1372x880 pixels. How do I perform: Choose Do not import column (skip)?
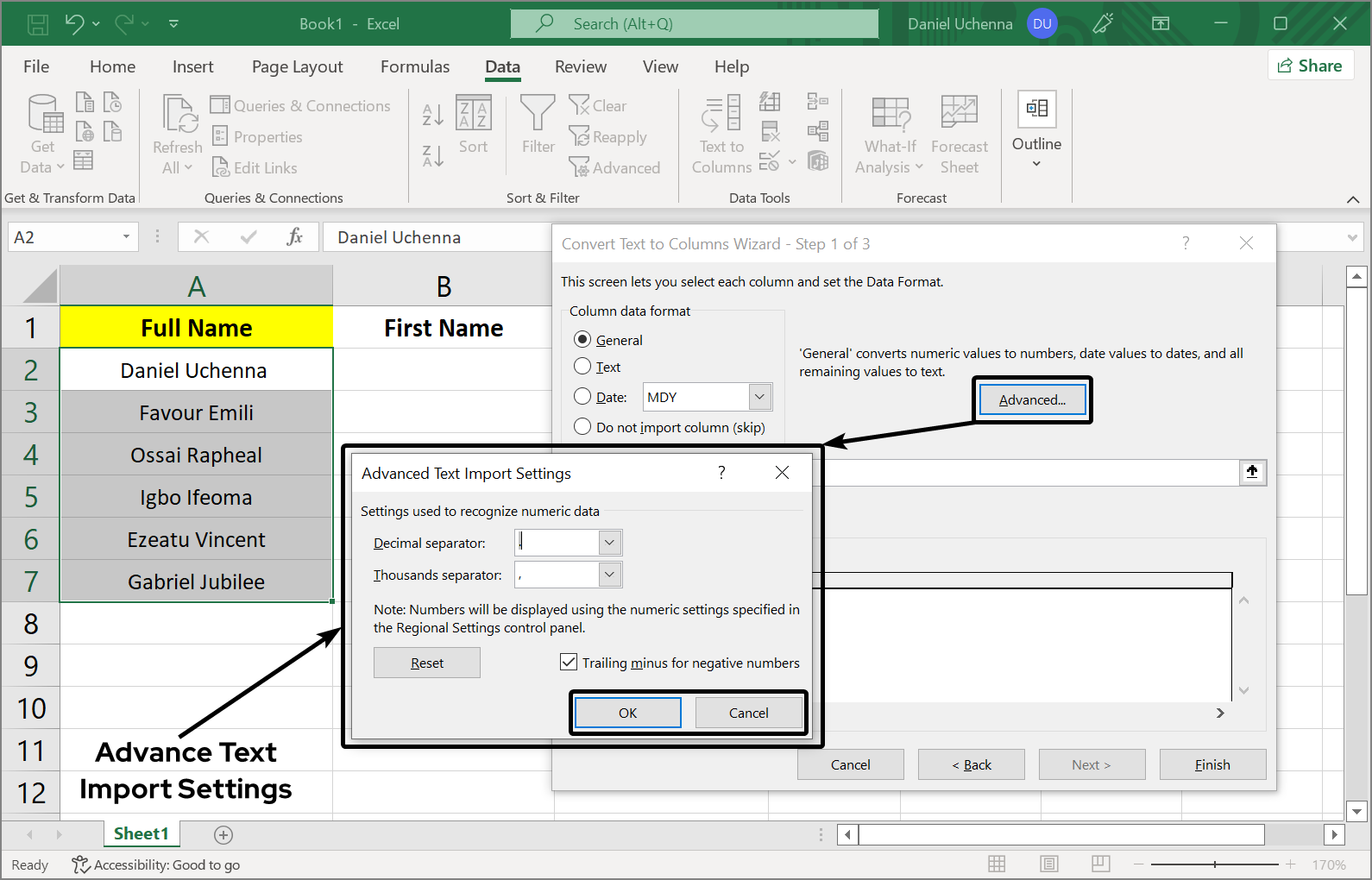click(582, 427)
